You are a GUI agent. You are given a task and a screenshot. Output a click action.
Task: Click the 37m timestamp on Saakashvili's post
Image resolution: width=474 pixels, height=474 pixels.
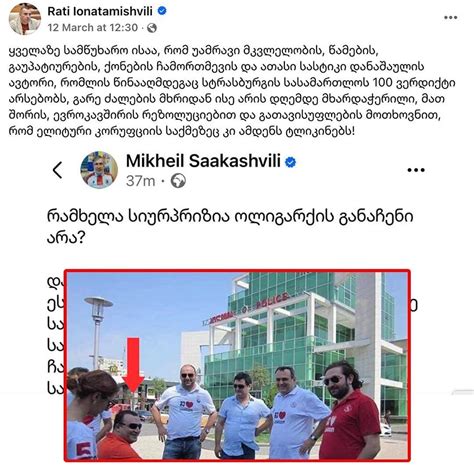[x=141, y=181]
